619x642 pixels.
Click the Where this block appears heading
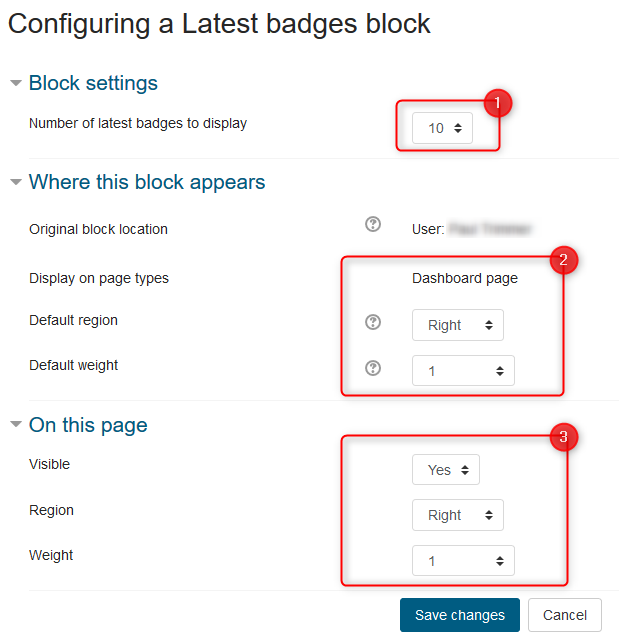(x=147, y=182)
